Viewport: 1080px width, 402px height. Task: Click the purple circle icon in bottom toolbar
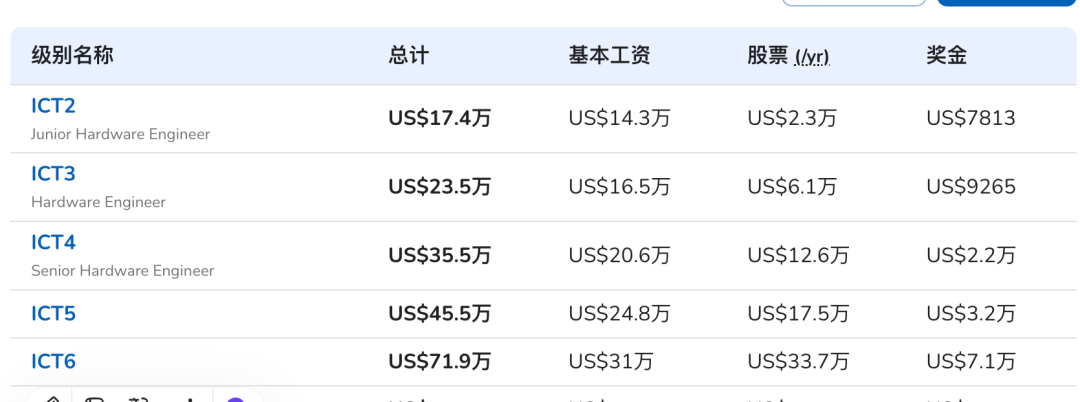(x=236, y=399)
